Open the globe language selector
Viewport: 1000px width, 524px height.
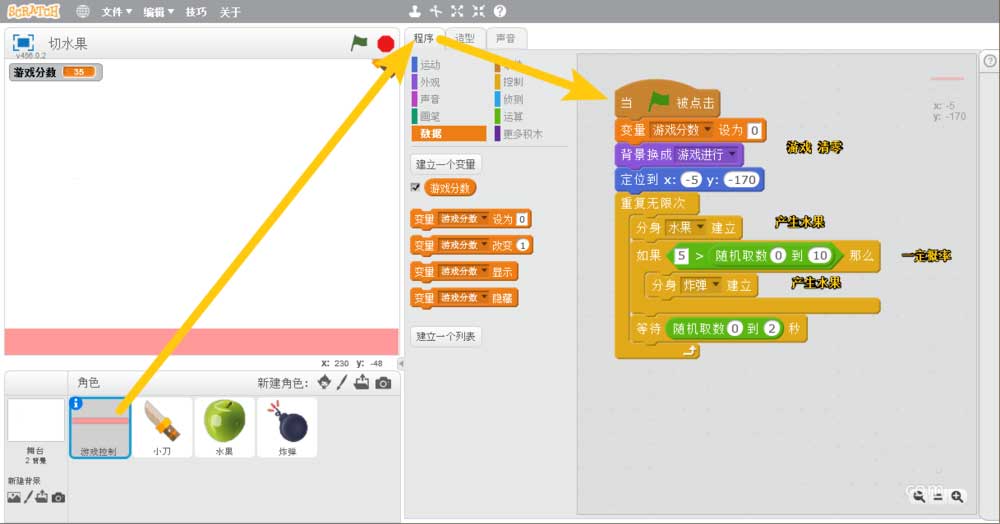[82, 11]
